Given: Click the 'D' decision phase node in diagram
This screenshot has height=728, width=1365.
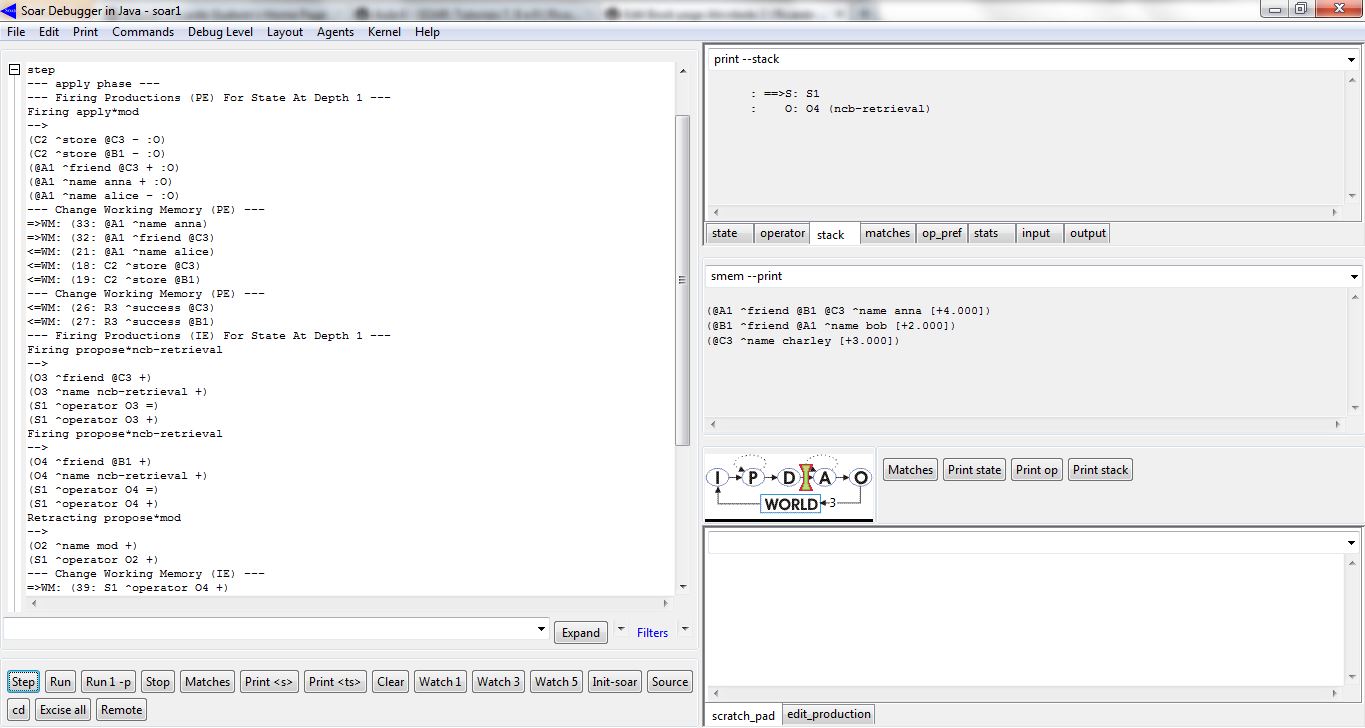Looking at the screenshot, I should pos(789,478).
